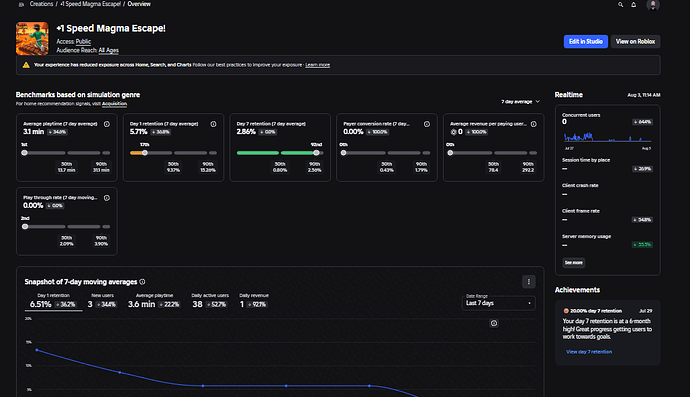Screen dimensions: 690x397
Task: Click info icon next to Snapshot heading
Action: [x=142, y=282]
